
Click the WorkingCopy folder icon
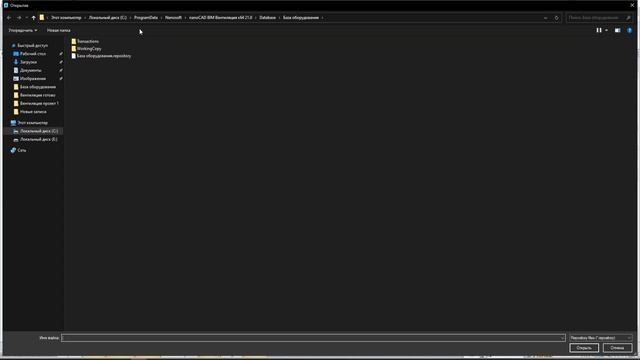(x=73, y=49)
